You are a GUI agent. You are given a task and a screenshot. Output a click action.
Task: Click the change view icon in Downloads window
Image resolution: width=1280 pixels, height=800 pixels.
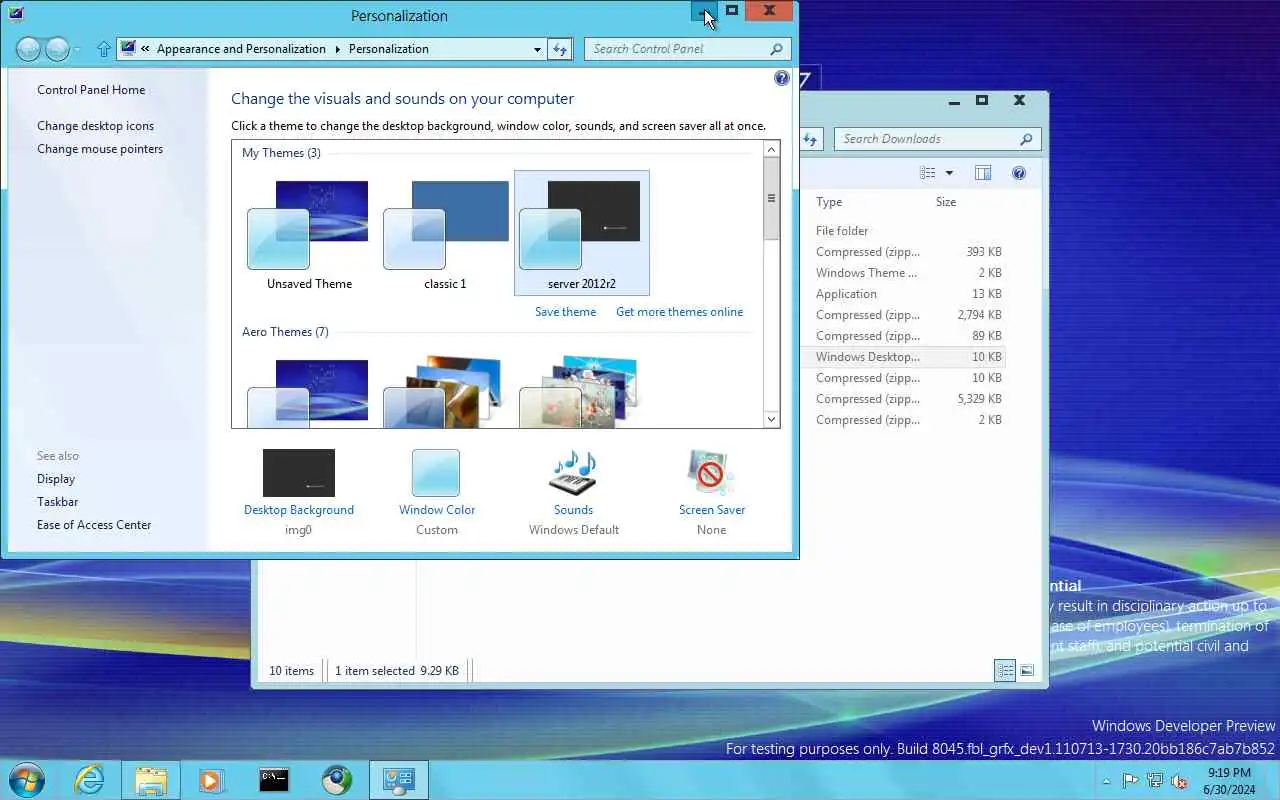(928, 173)
